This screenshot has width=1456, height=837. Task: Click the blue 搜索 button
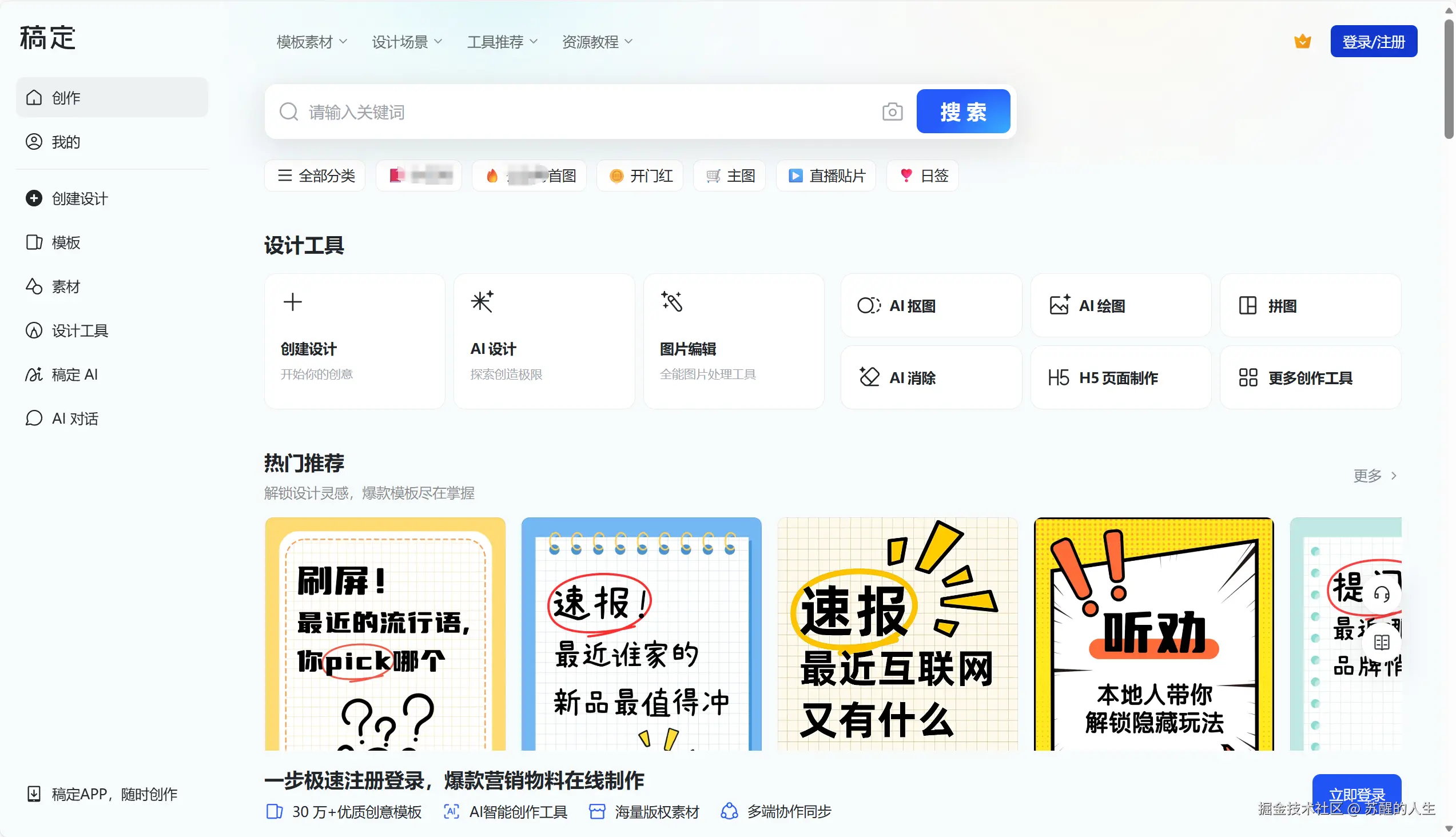[962, 111]
